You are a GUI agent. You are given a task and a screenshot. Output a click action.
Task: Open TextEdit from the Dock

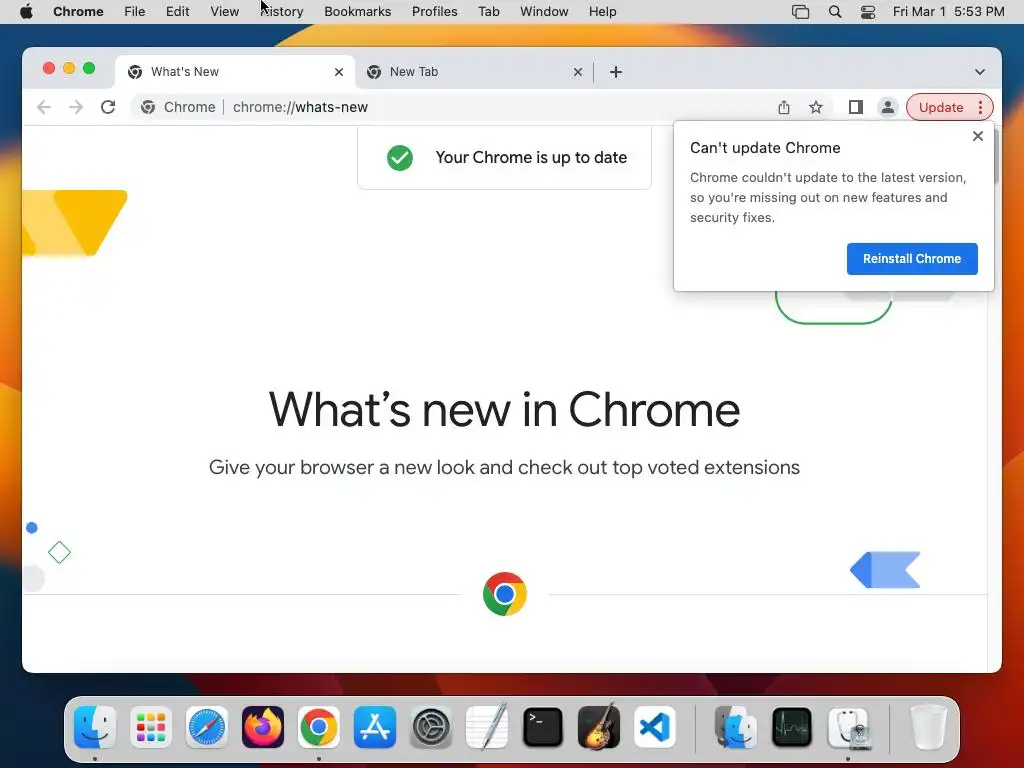click(487, 727)
